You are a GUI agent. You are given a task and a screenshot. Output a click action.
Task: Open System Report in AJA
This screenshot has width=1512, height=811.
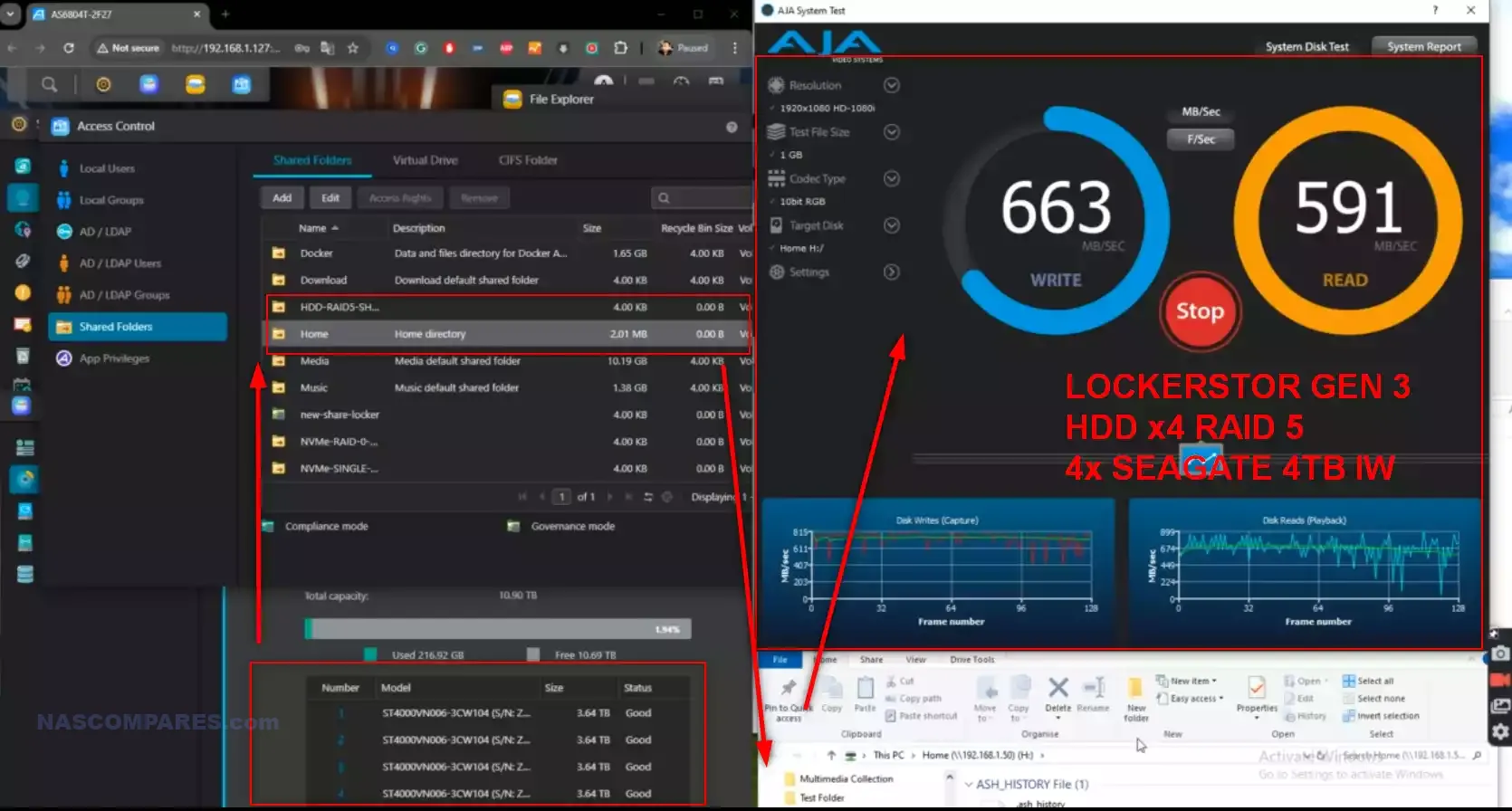pos(1424,46)
